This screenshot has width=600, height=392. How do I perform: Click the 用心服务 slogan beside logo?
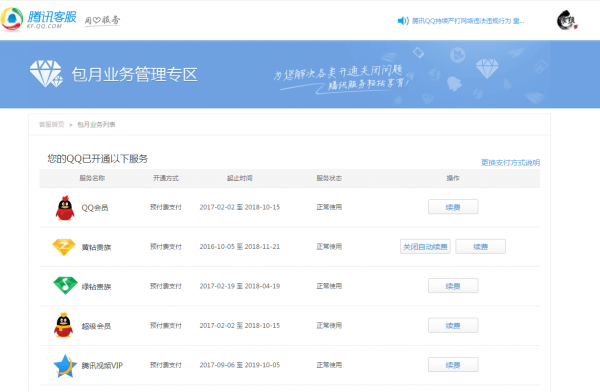pos(102,20)
